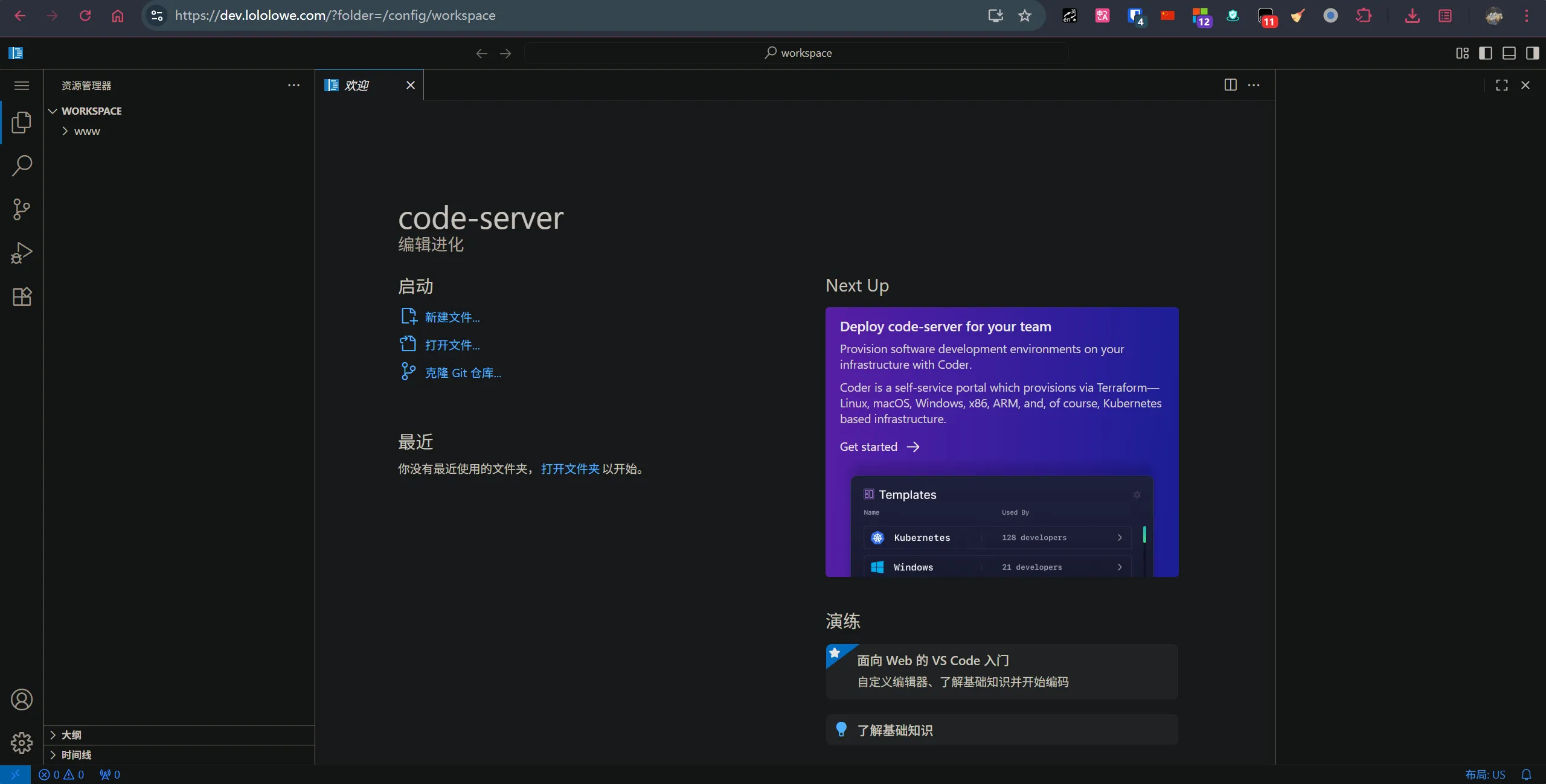Toggle secondary side bar visibility
This screenshot has width=1546, height=784.
(1532, 53)
